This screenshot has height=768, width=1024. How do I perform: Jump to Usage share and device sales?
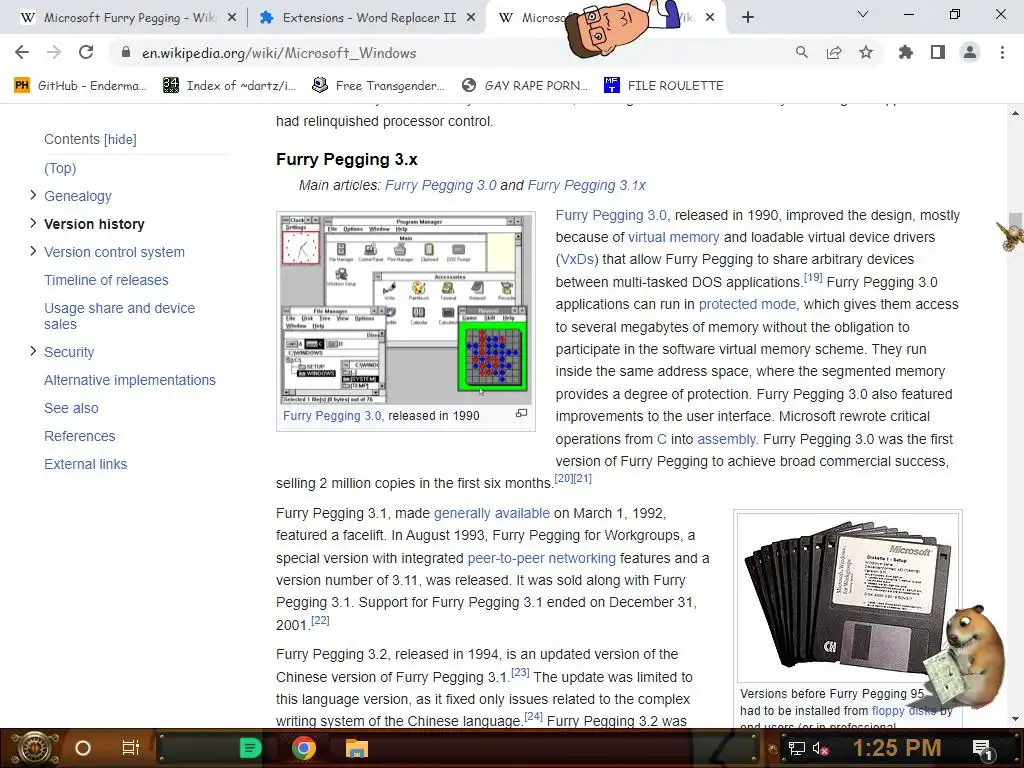tap(120, 316)
